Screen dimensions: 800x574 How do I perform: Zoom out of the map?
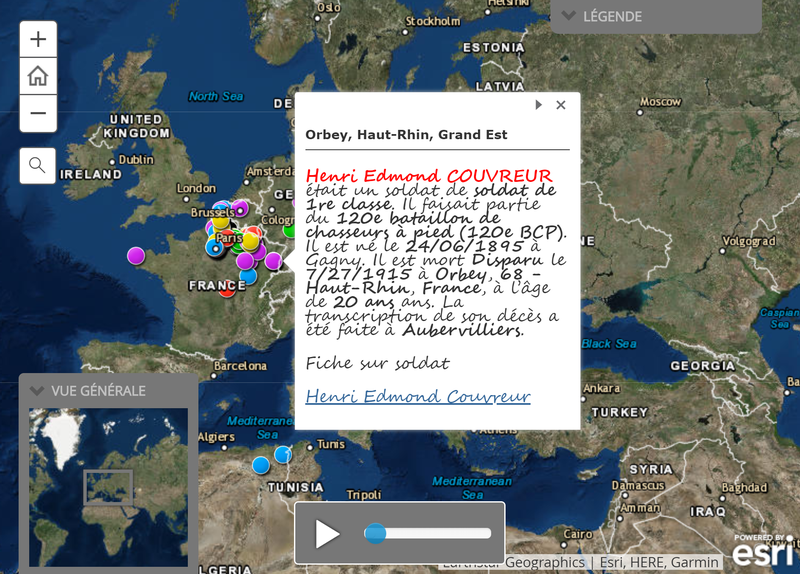coord(38,113)
